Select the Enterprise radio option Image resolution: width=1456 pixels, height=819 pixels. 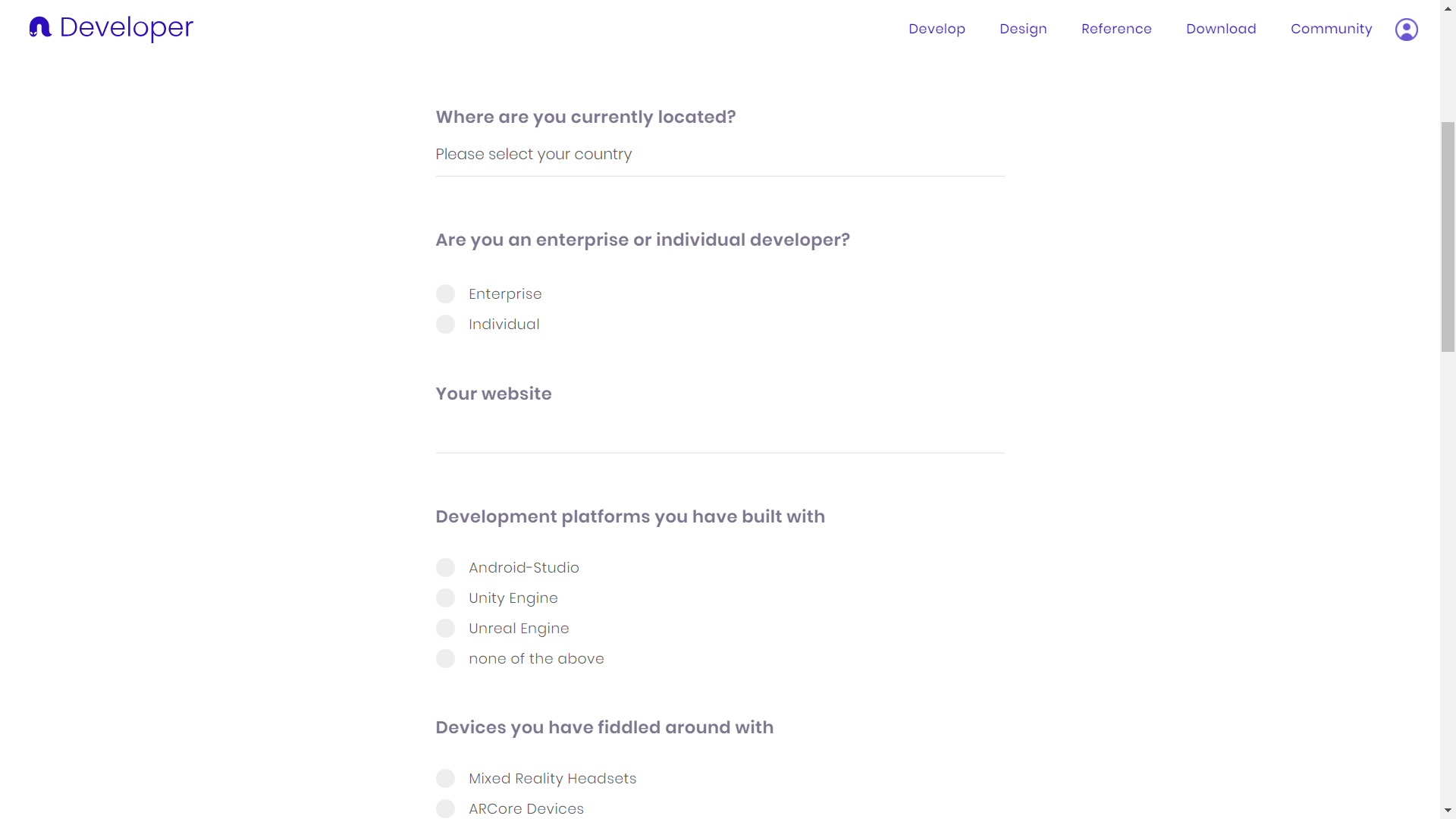click(x=446, y=294)
